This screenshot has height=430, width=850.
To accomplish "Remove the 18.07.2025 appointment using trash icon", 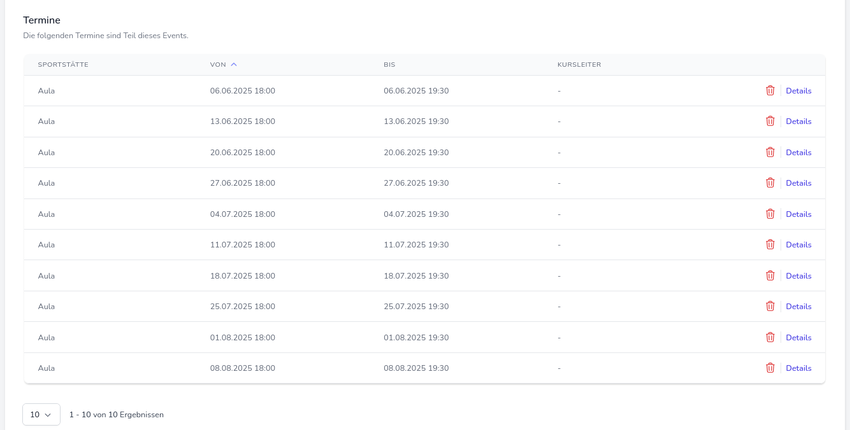I will coord(770,276).
